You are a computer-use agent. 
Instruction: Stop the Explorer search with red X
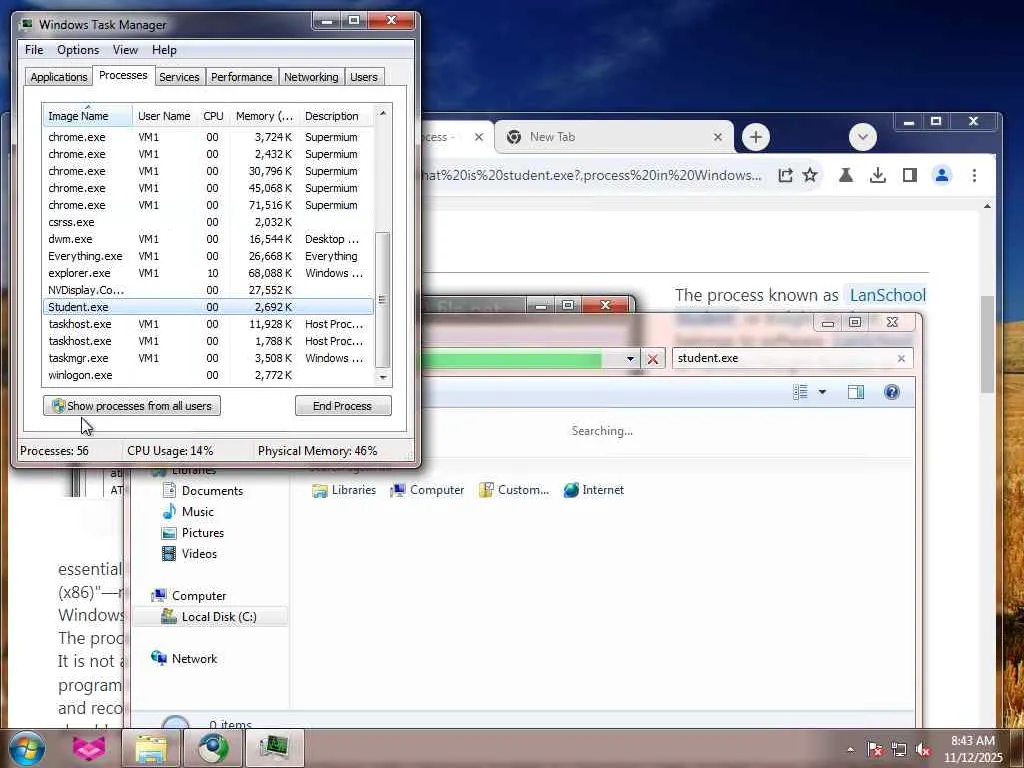pyautogui.click(x=652, y=359)
